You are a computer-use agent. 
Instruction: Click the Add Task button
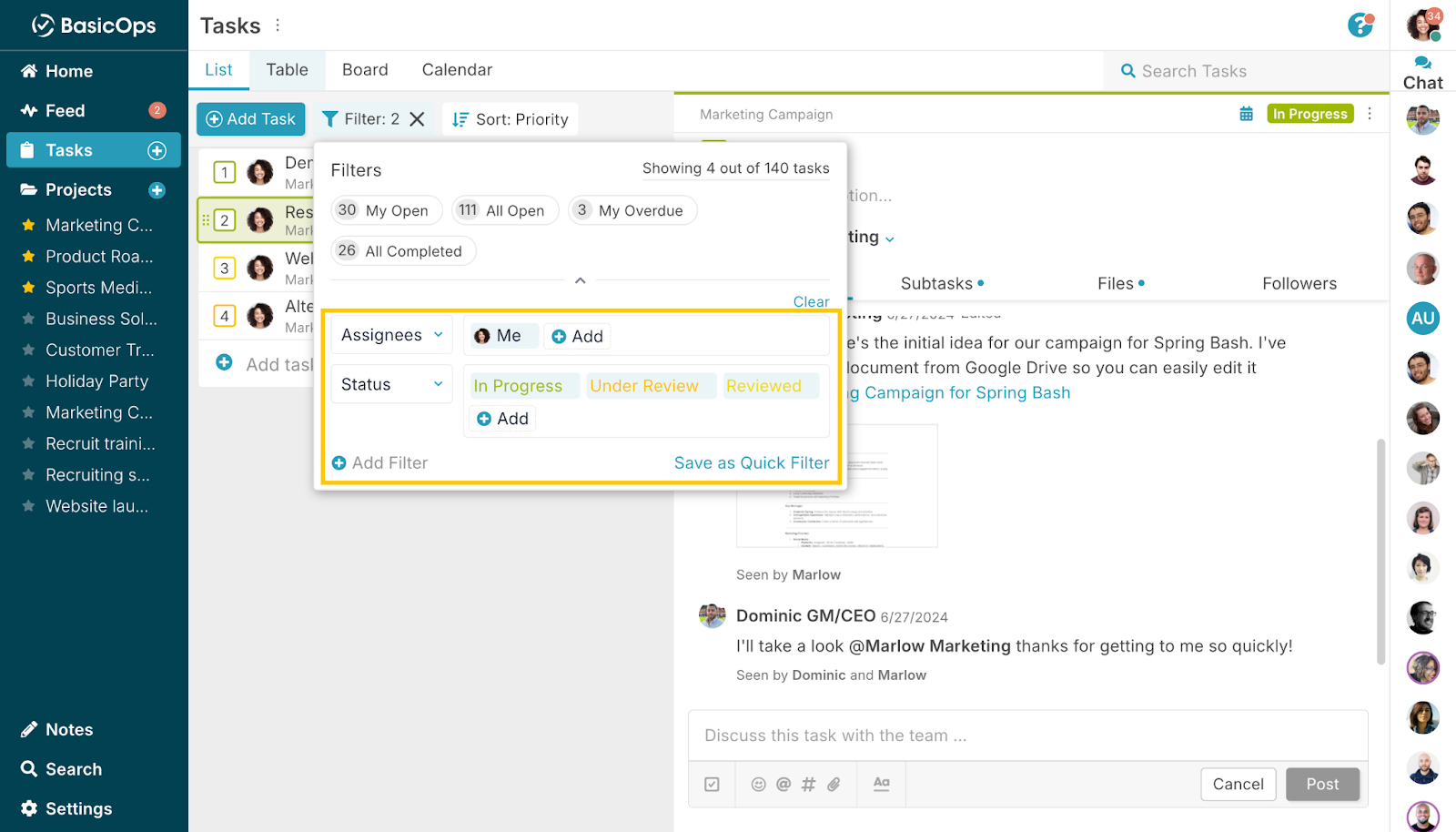click(x=251, y=119)
